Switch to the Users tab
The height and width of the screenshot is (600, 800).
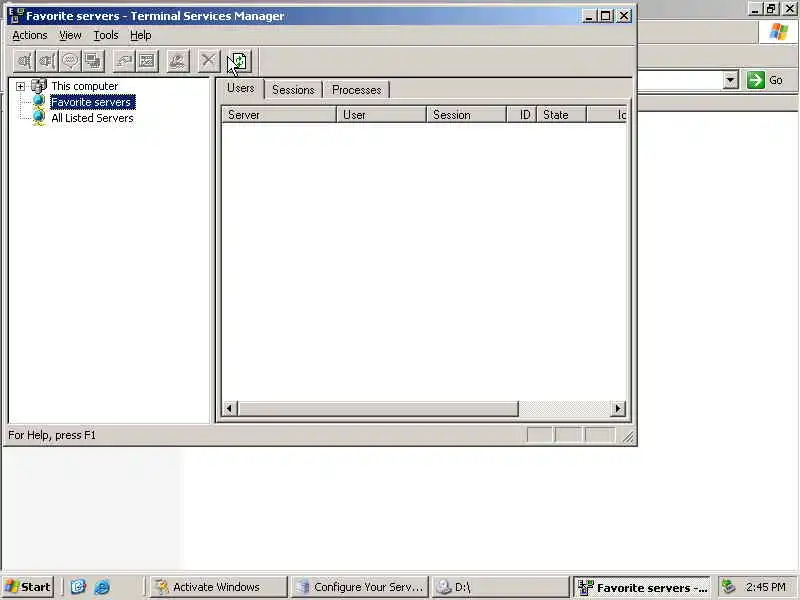click(241, 88)
